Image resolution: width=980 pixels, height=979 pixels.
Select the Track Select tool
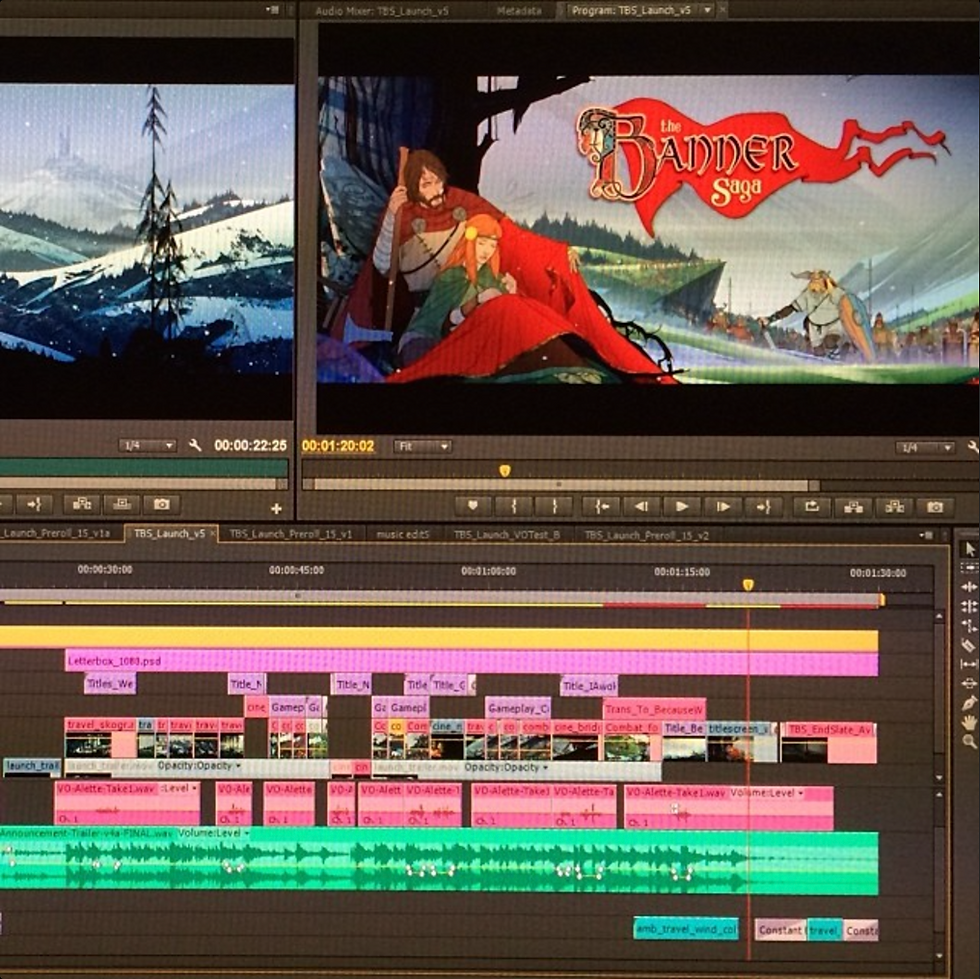pos(969,568)
